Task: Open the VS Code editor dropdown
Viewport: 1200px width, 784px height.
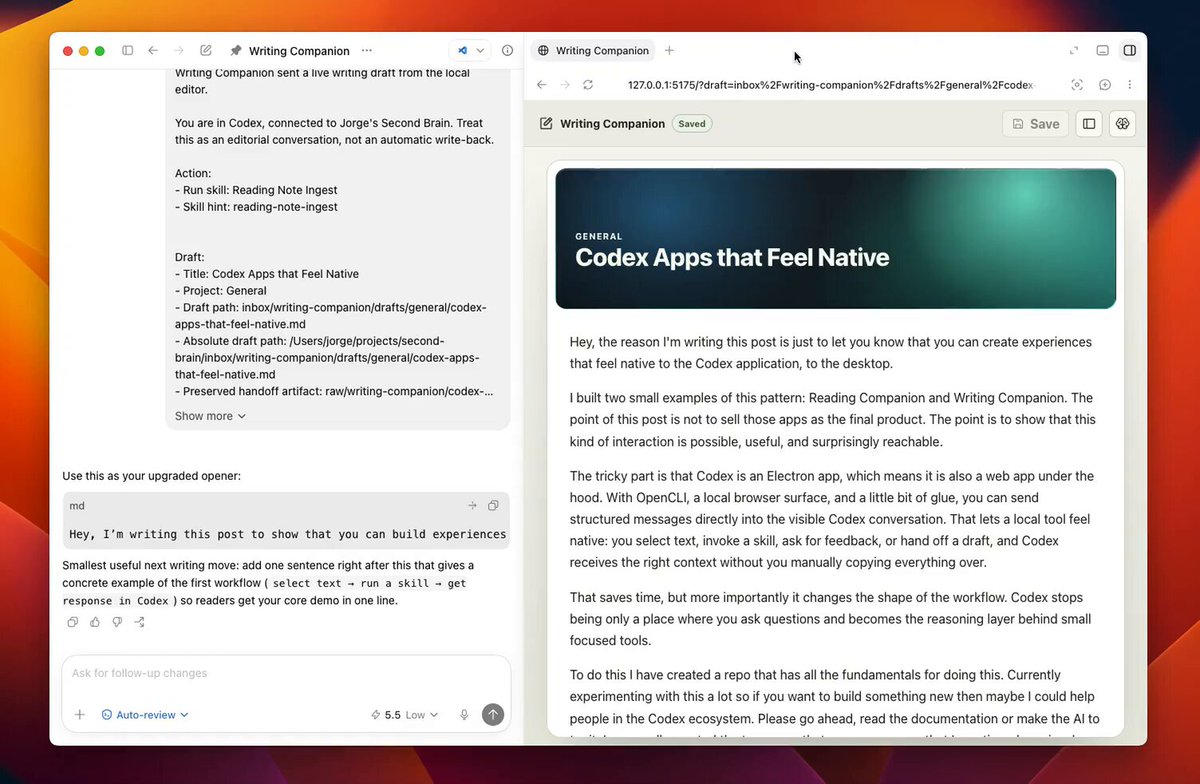Action: tap(471, 50)
